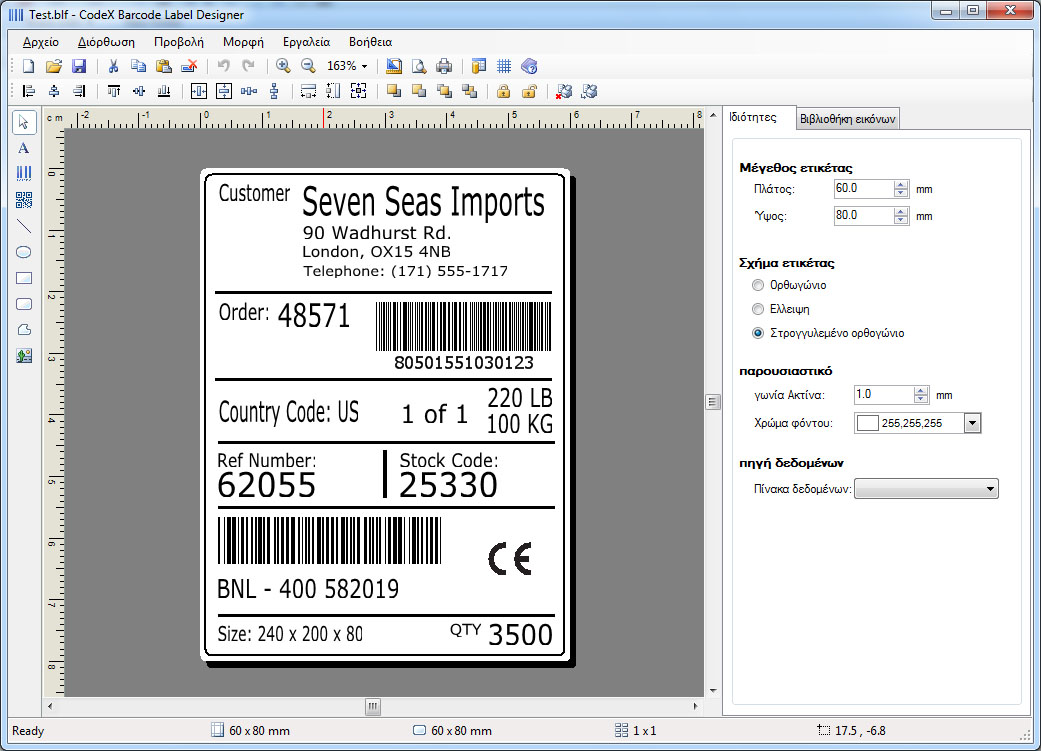Paste from the clipboard

point(163,66)
